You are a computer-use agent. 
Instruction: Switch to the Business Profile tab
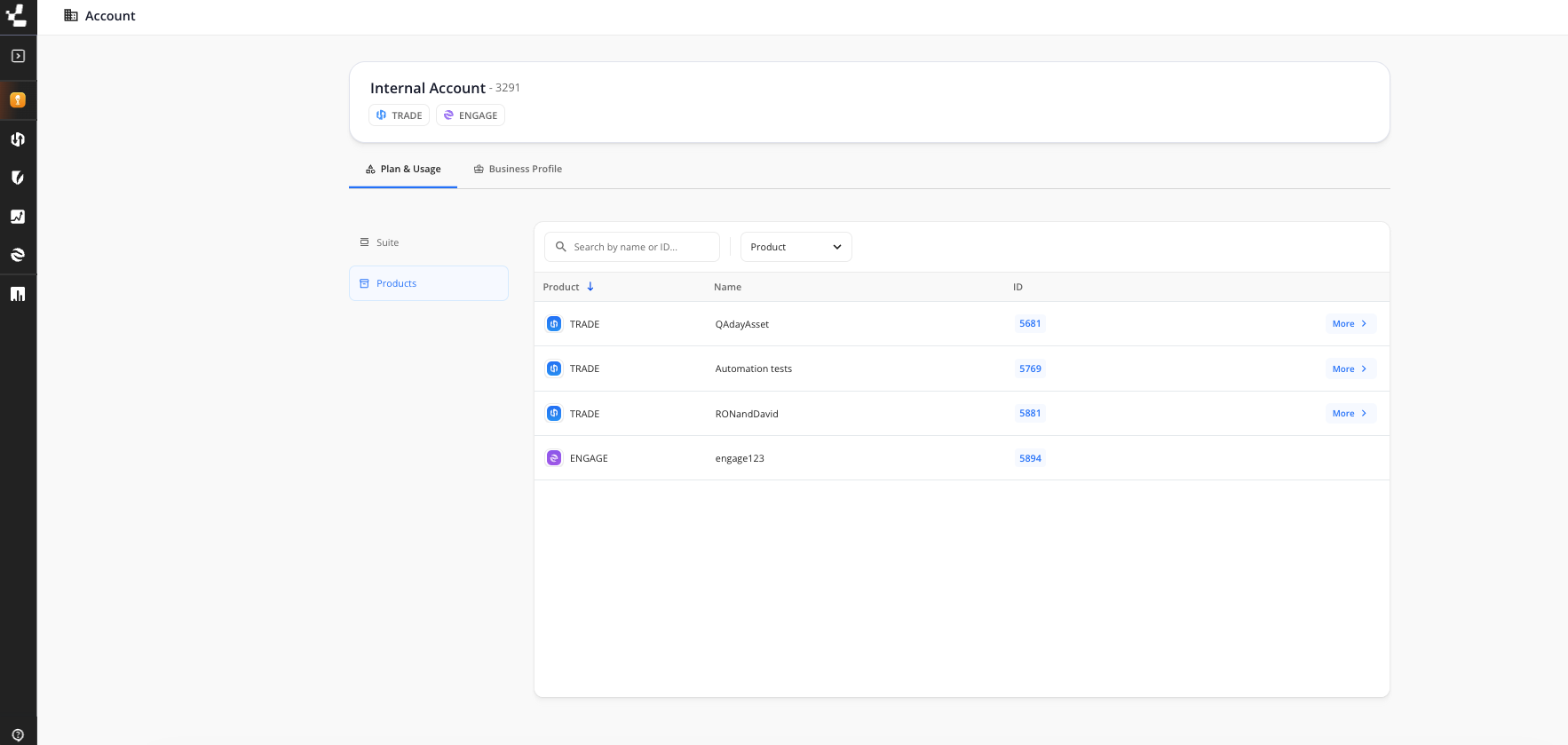[x=518, y=169]
